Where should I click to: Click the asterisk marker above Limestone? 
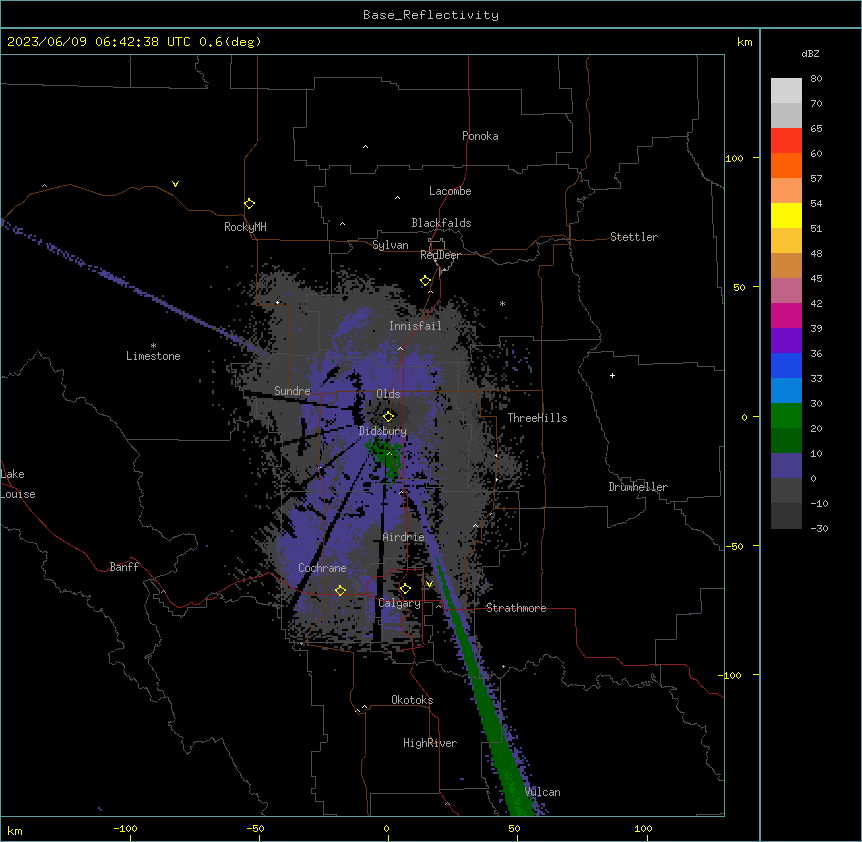[x=153, y=346]
